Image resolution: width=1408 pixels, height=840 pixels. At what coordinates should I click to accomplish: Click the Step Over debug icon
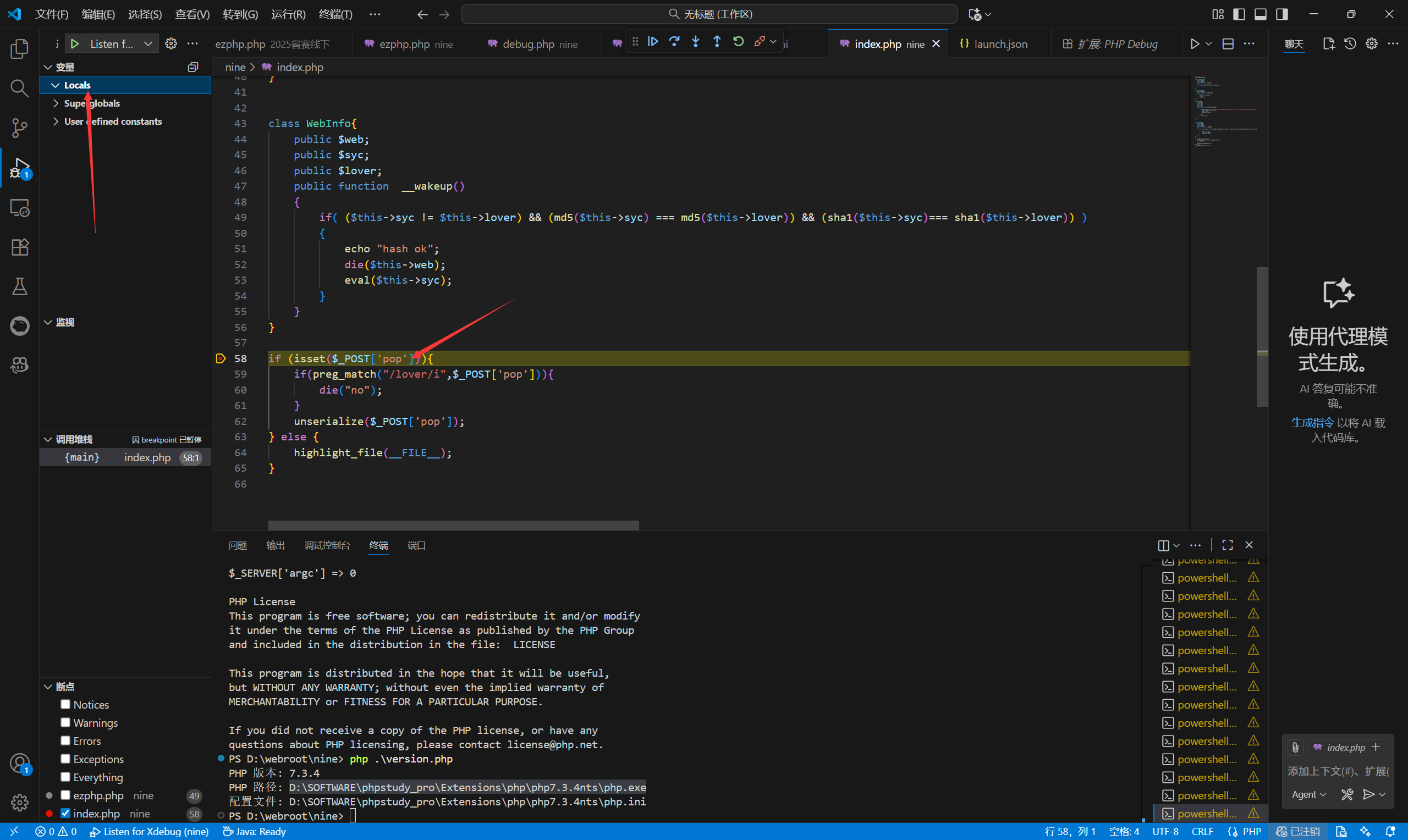click(x=674, y=41)
